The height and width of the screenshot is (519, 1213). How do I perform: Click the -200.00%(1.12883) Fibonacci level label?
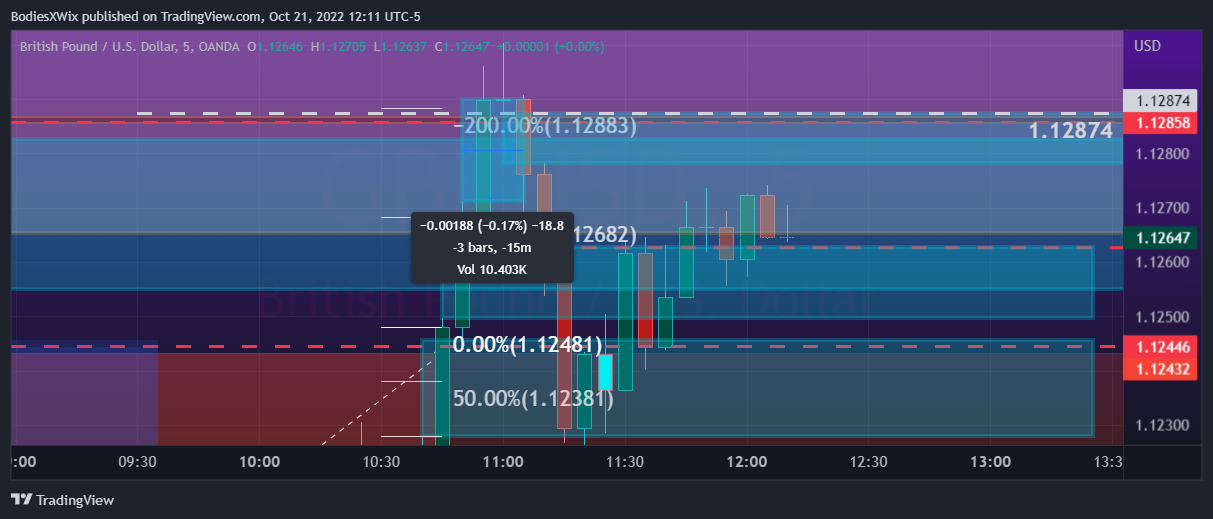coord(544,126)
